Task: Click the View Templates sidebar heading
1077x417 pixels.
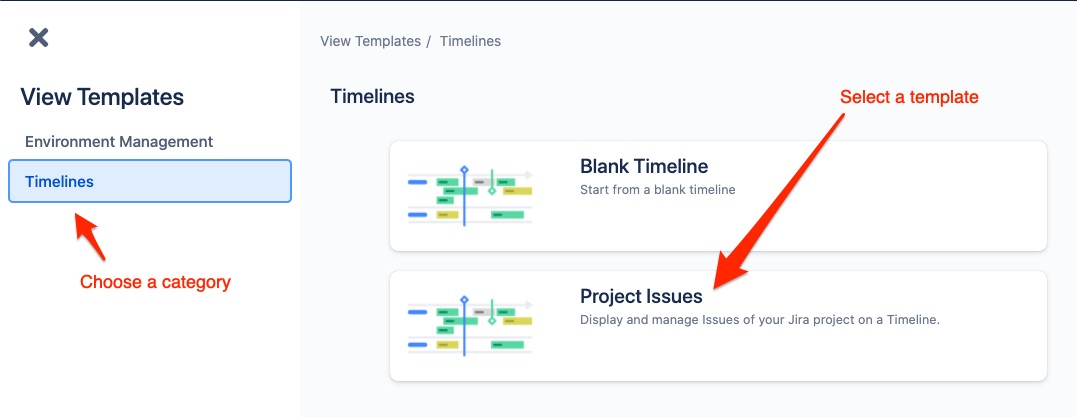Action: (102, 97)
